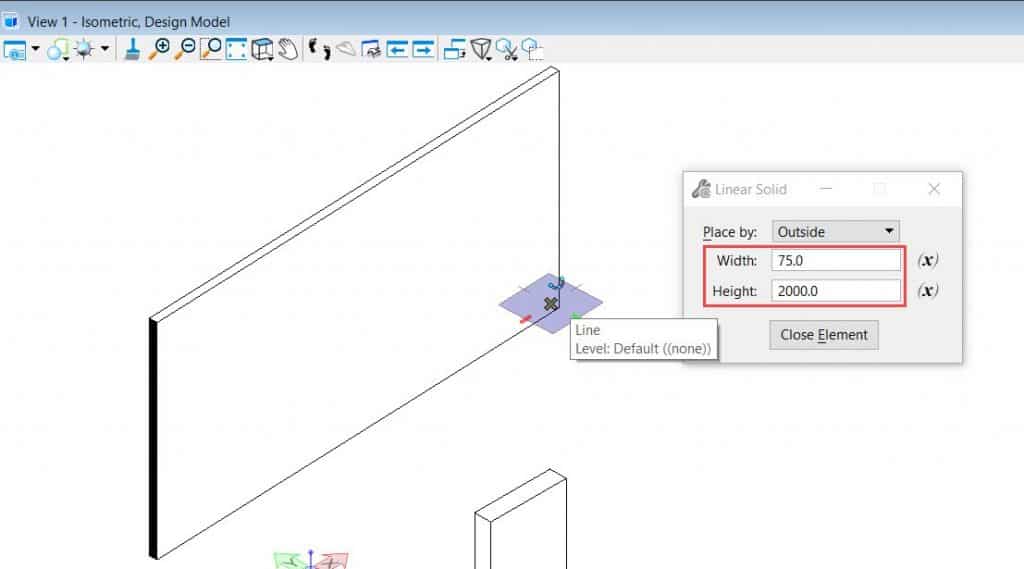Select the Zoom In tool
The image size is (1024, 569).
coord(159,49)
